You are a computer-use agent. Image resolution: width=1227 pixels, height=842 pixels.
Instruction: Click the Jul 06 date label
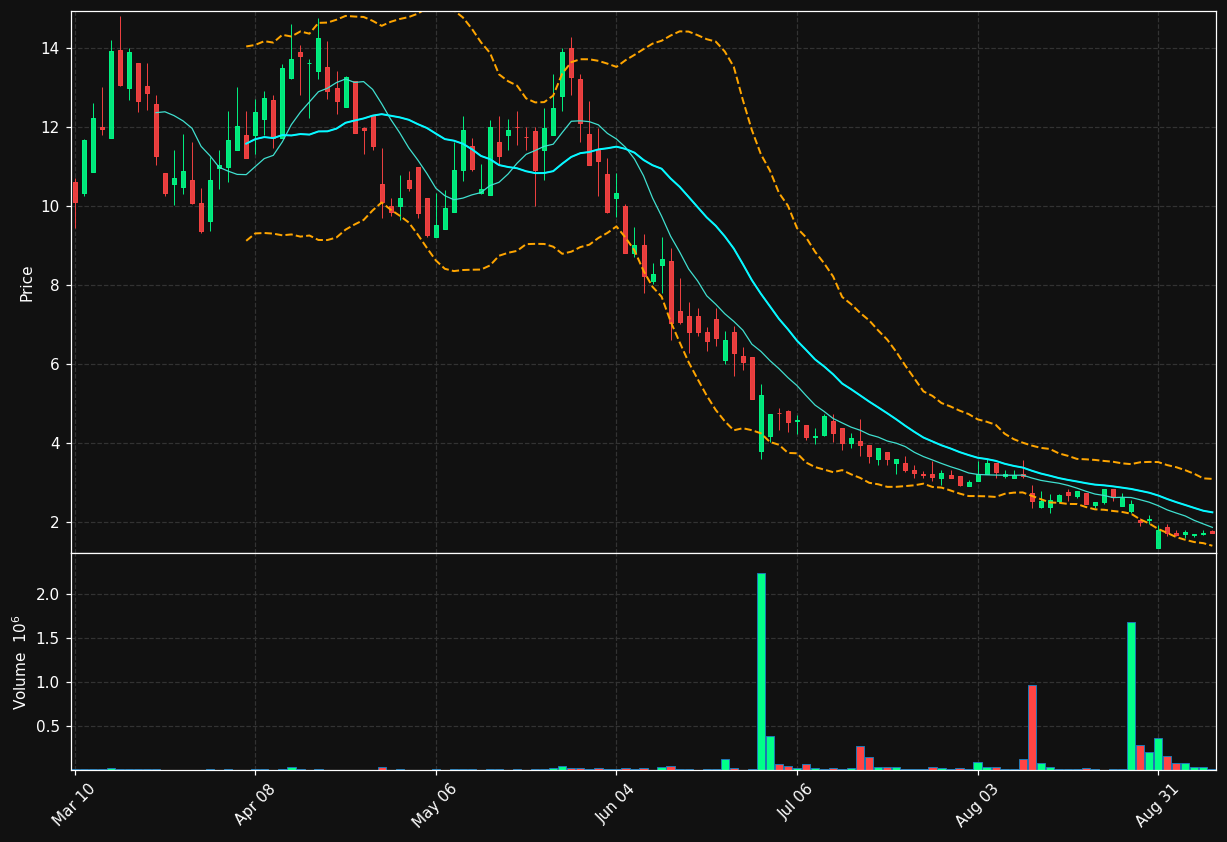[796, 805]
